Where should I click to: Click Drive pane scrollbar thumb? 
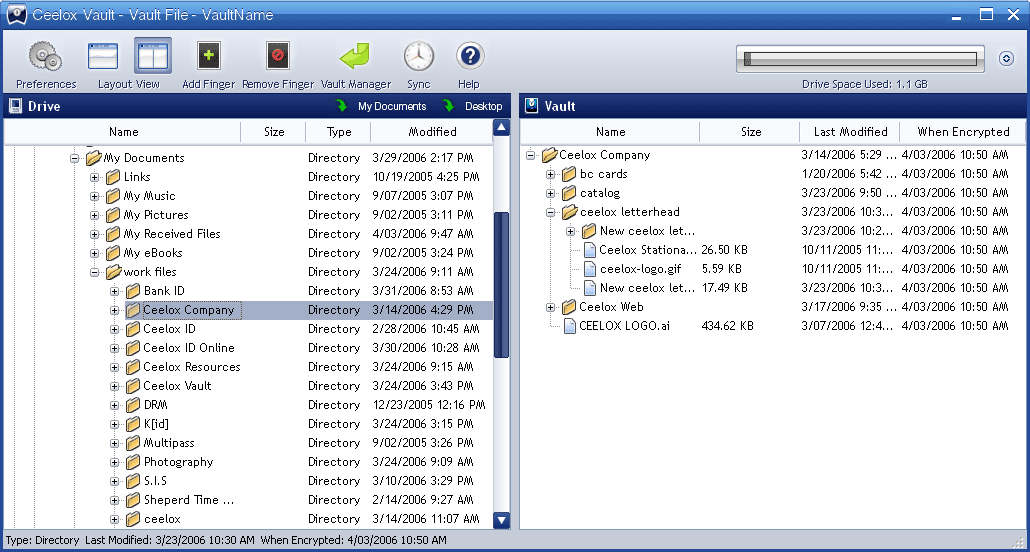pyautogui.click(x=501, y=285)
